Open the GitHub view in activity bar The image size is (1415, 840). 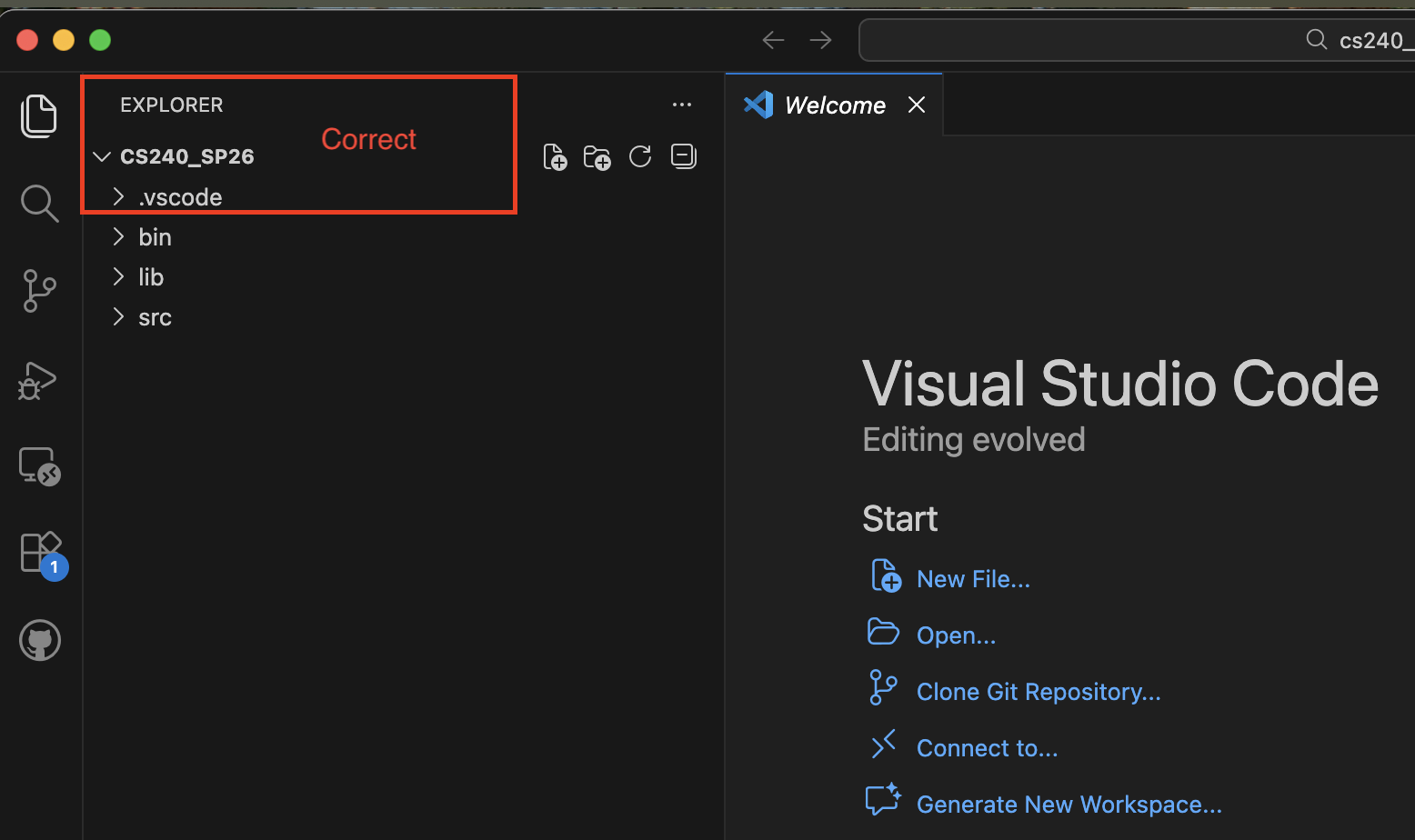click(x=40, y=641)
